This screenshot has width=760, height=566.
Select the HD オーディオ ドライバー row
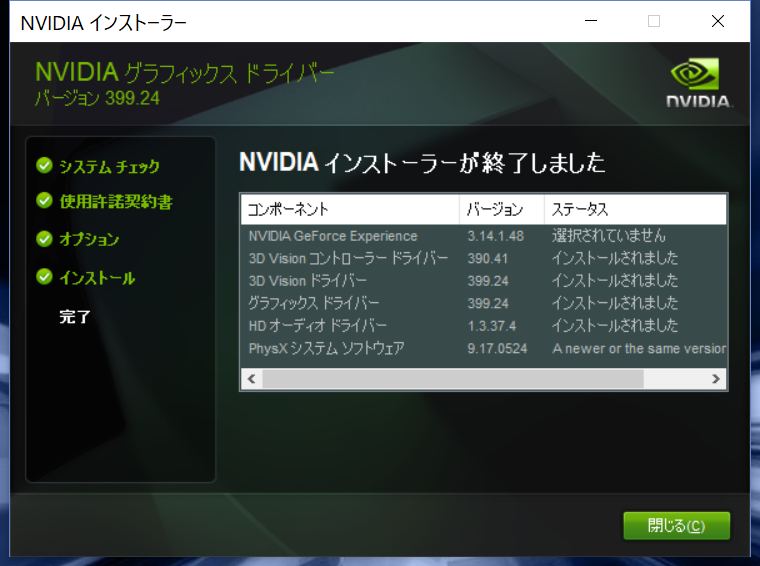coord(484,326)
